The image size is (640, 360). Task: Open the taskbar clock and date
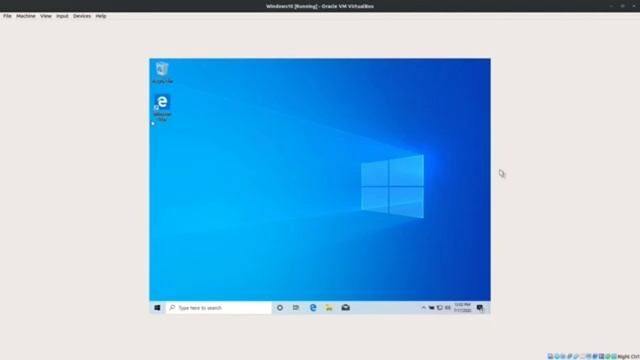pyautogui.click(x=462, y=308)
